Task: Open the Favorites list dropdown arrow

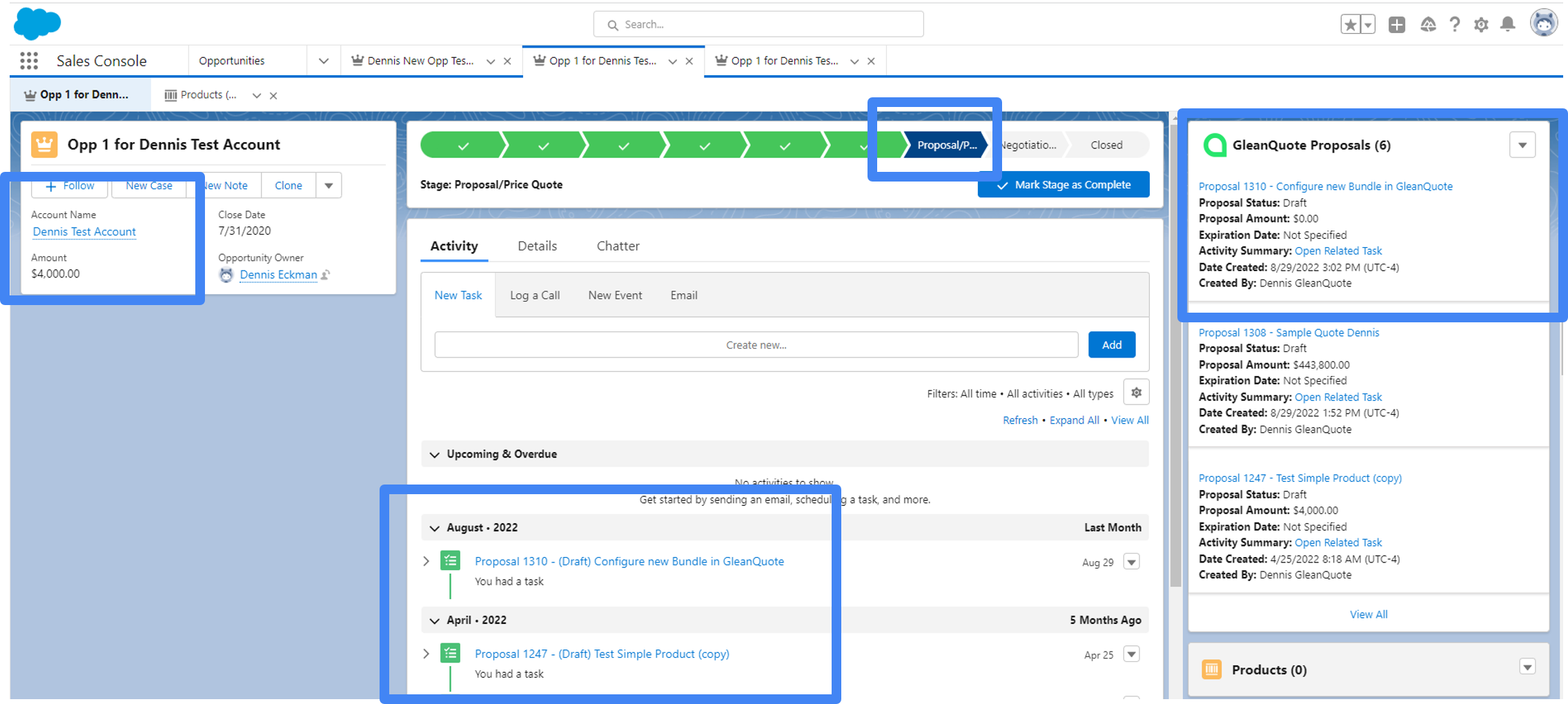Action: click(x=1368, y=24)
